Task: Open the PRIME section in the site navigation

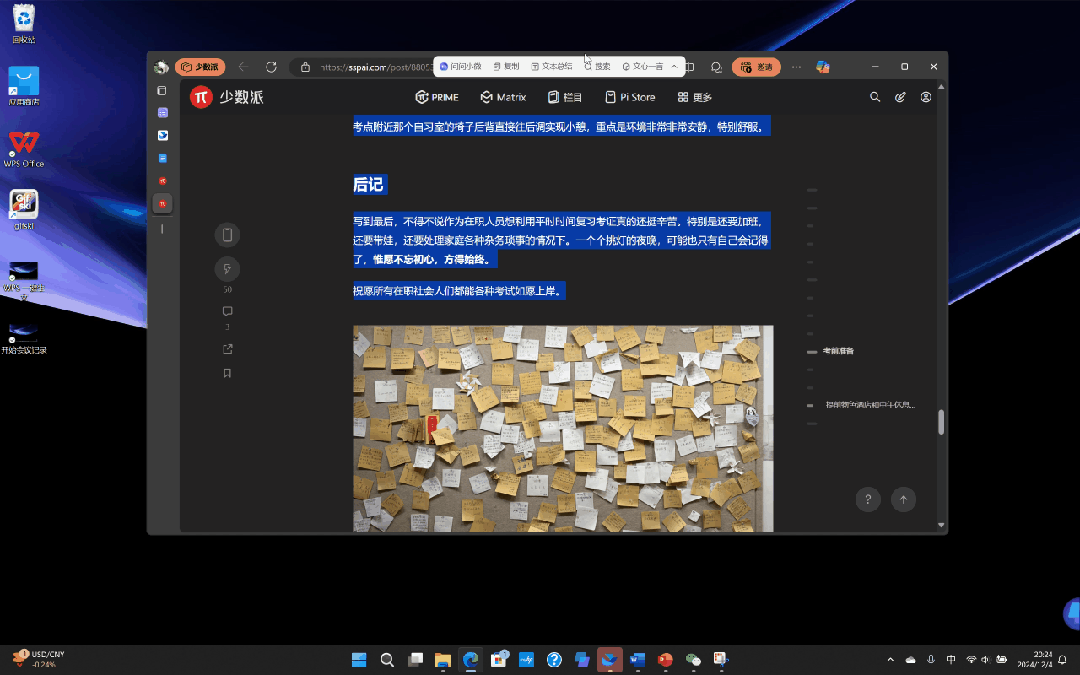Action: click(437, 97)
